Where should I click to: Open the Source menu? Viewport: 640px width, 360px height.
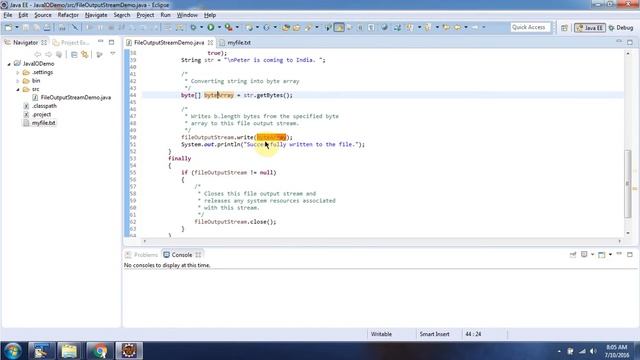tap(43, 15)
